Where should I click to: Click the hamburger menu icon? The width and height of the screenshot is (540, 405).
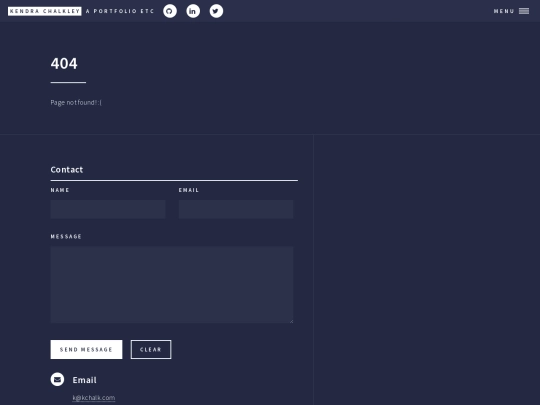(524, 11)
